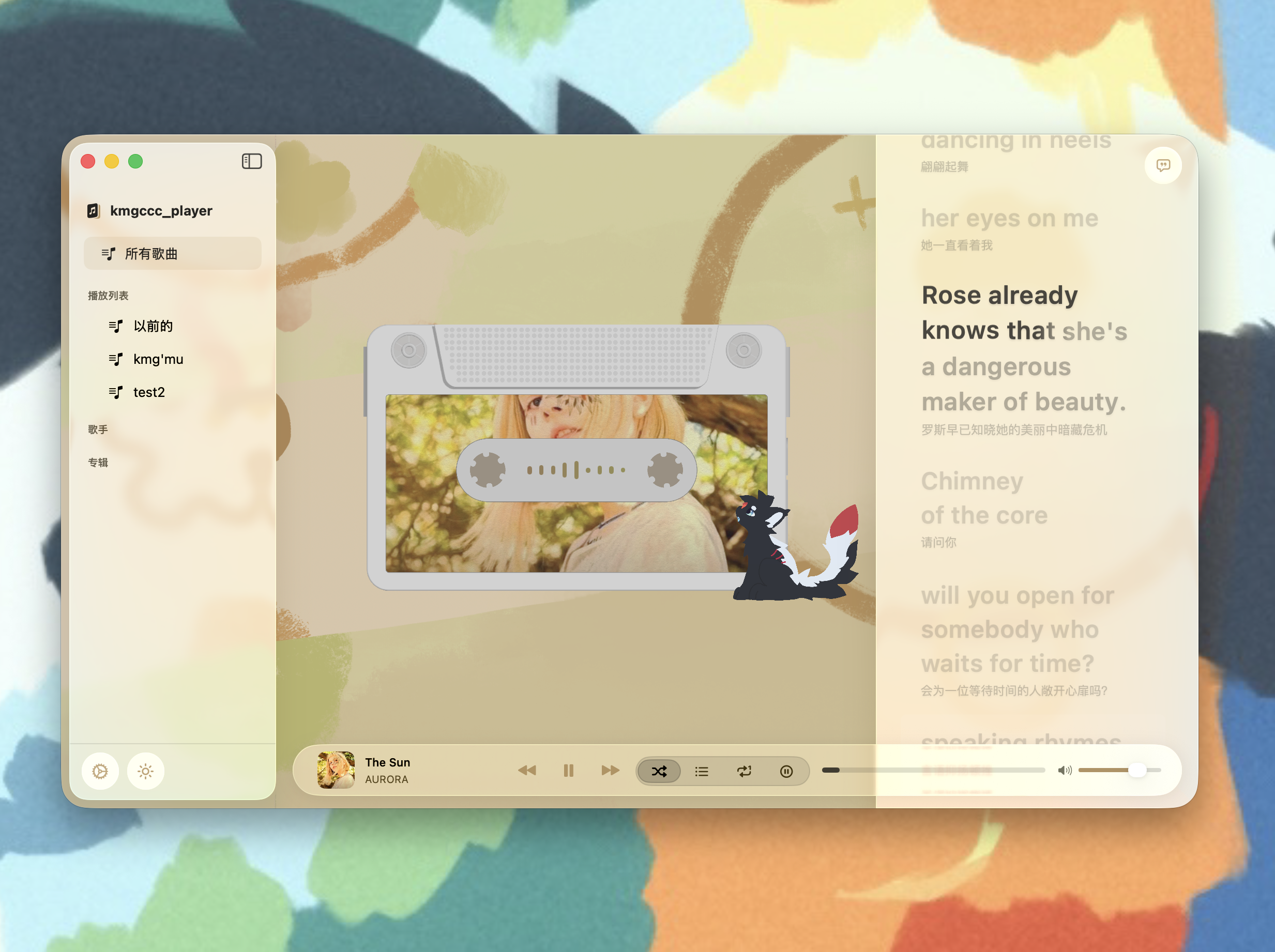Jump to lyric line 'her eyes on me'
1275x952 pixels.
[1009, 219]
